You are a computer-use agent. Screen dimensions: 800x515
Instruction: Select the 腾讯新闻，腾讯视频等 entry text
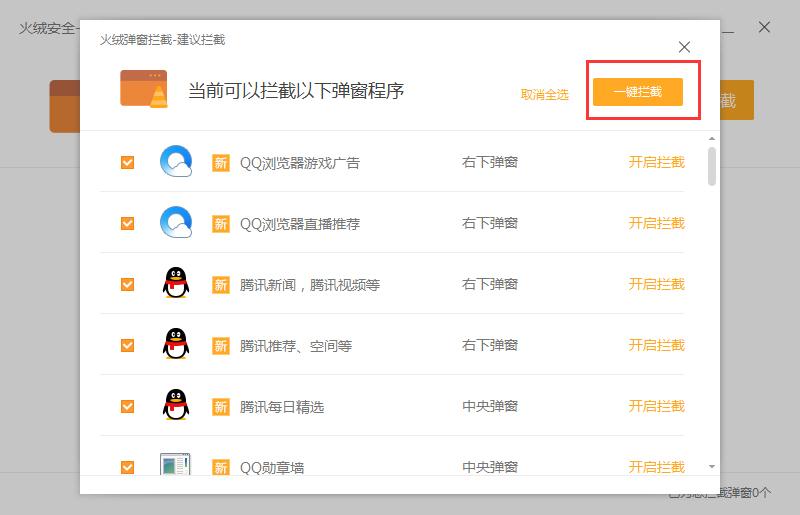click(310, 285)
